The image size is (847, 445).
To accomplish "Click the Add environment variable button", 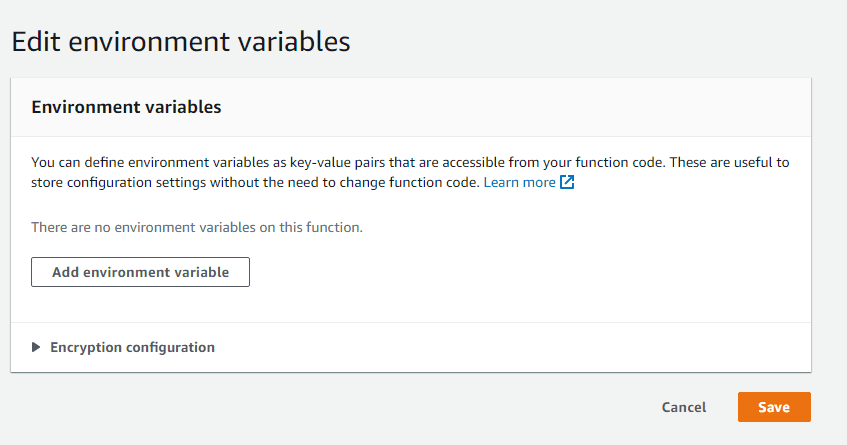I will pos(140,272).
